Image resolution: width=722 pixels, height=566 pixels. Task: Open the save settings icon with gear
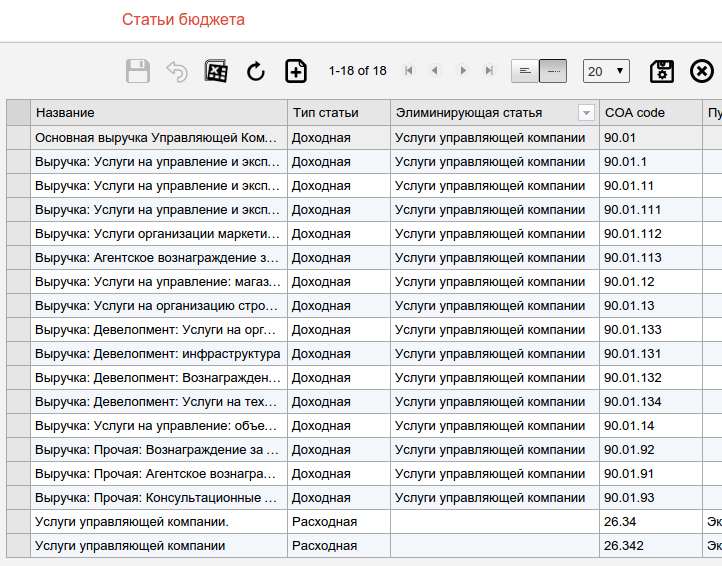pos(662,71)
